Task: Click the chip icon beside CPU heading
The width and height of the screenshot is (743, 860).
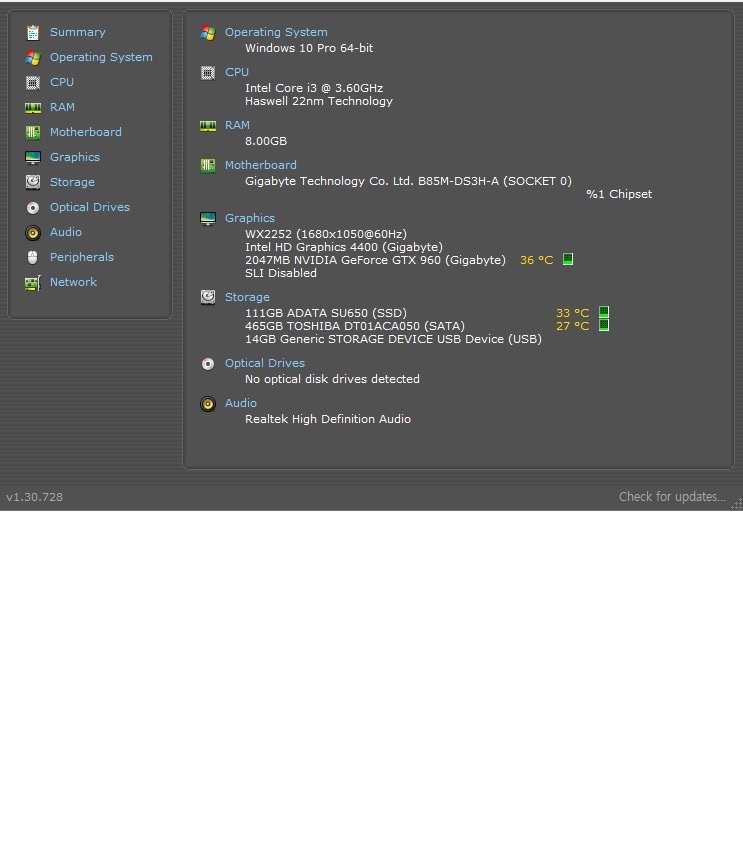Action: pyautogui.click(x=208, y=73)
